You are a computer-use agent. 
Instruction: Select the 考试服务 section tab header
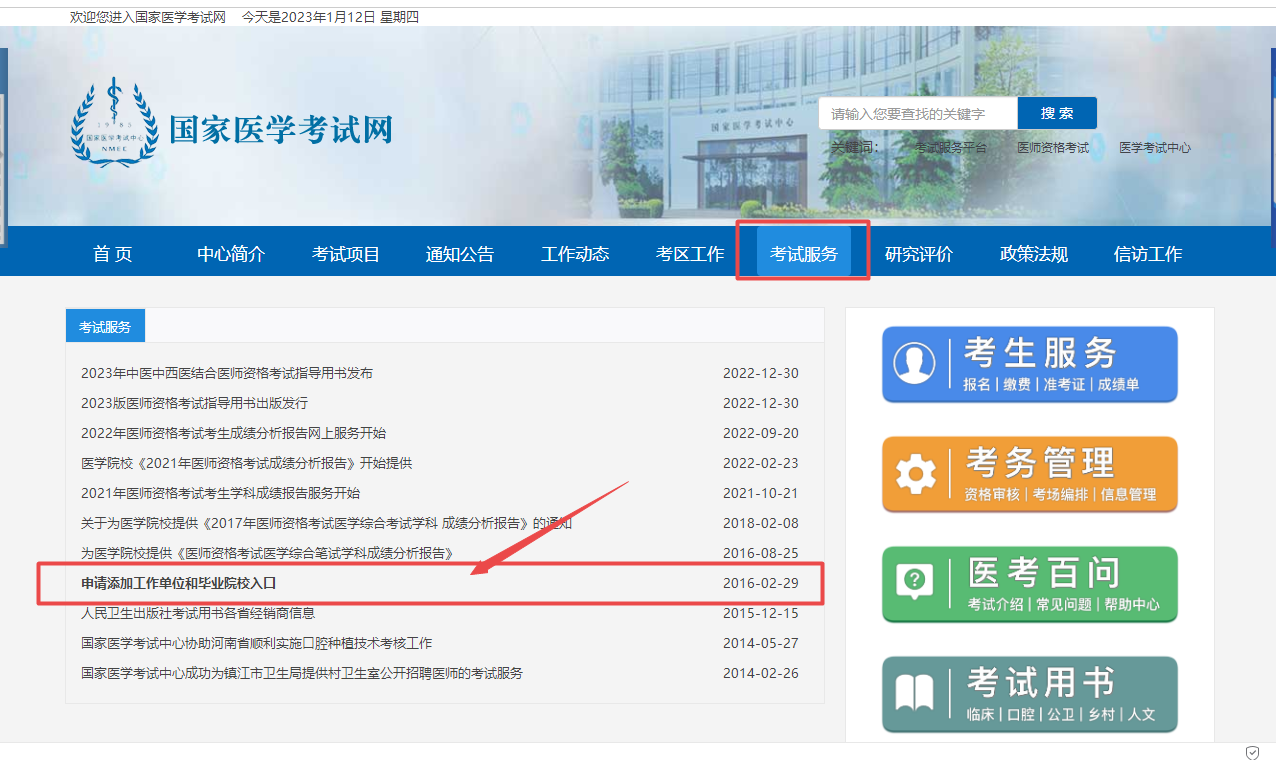pyautogui.click(x=105, y=326)
